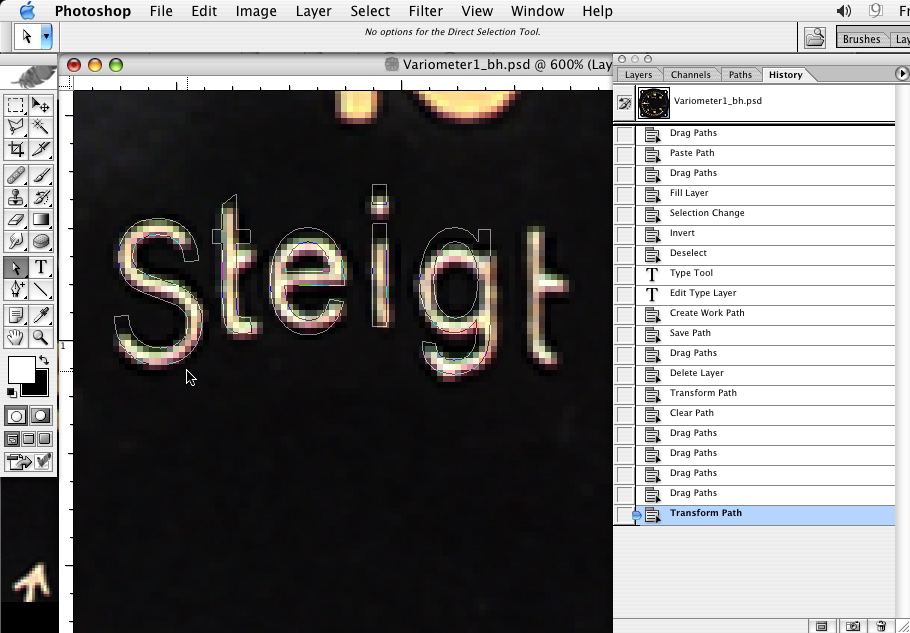Click the Hand tool
This screenshot has width=910, height=633.
[x=16, y=338]
